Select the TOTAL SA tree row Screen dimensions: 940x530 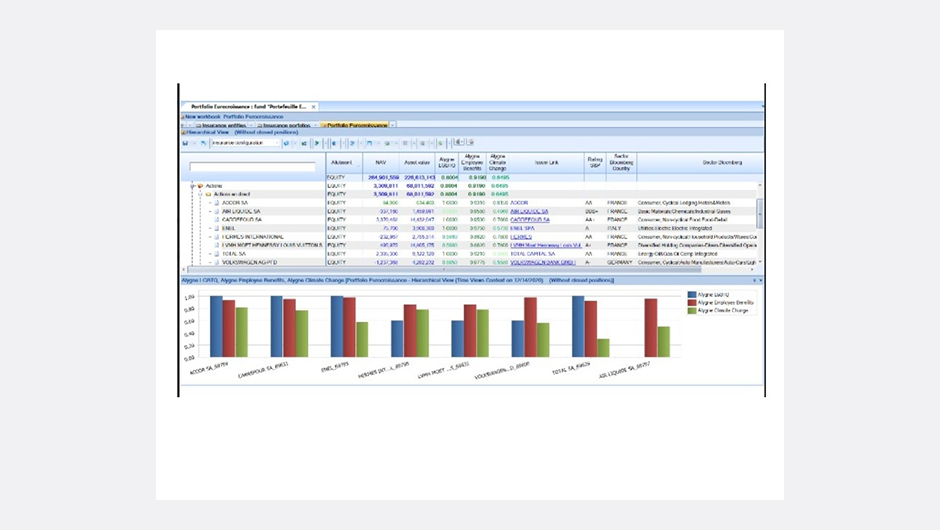234,254
